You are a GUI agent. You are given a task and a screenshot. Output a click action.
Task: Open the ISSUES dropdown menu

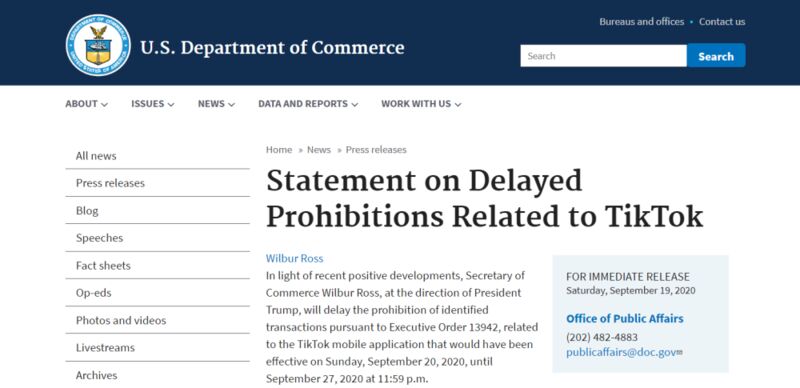point(153,104)
